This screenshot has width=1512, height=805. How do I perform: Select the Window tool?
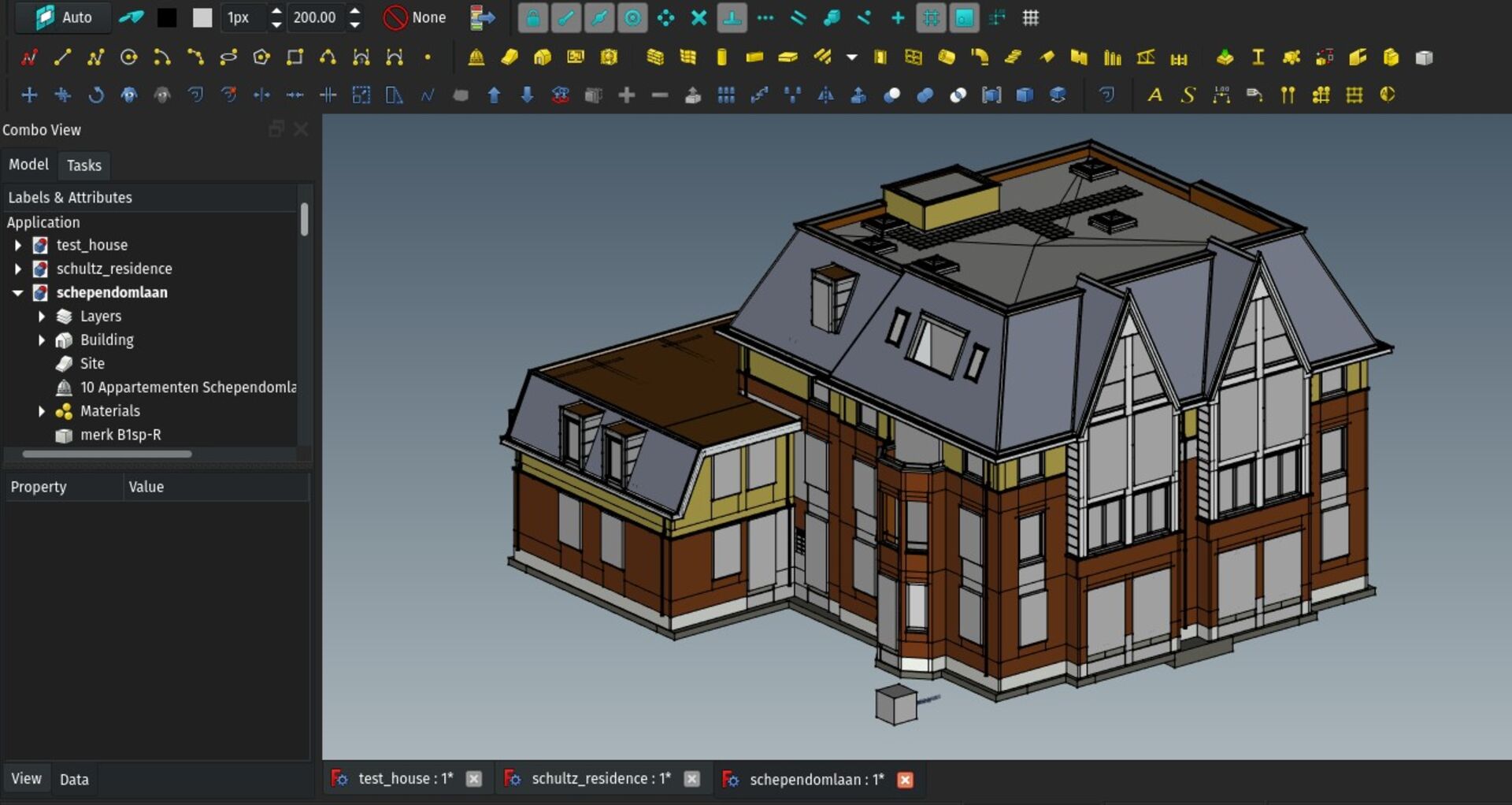point(913,57)
